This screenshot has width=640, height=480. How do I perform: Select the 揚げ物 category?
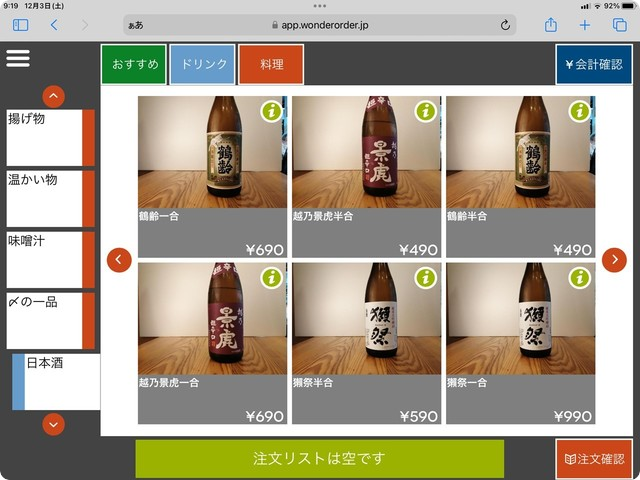(51, 138)
